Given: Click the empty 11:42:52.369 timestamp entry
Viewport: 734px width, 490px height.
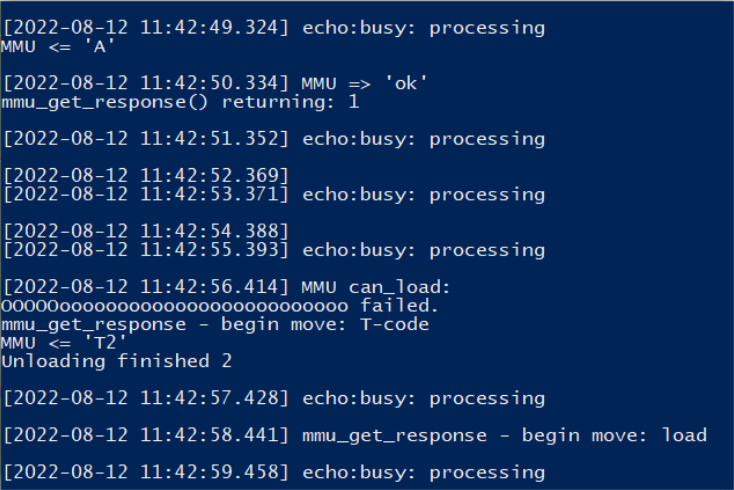Looking at the screenshot, I should click(x=146, y=176).
